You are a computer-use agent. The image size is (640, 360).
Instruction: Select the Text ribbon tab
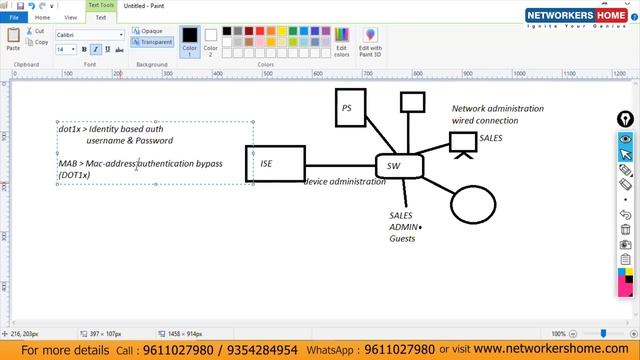point(101,18)
